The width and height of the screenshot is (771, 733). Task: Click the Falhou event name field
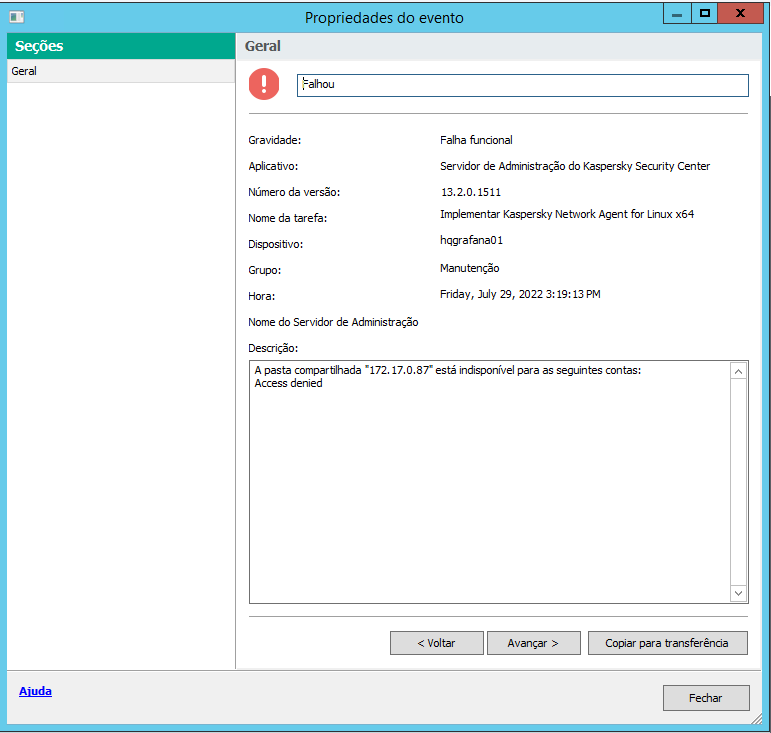point(523,85)
